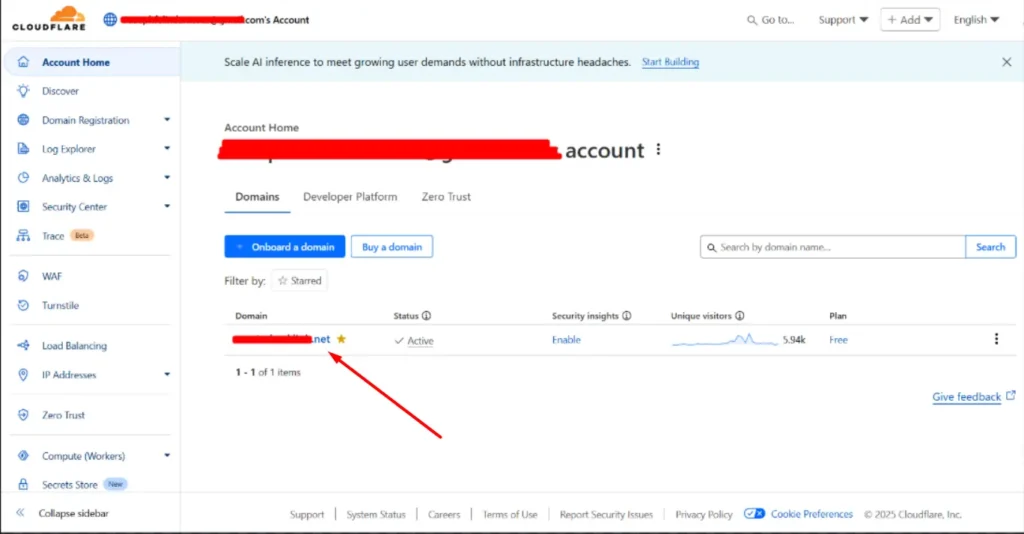Screen dimensions: 1024x534
Task: Dismiss the Scale AI inference banner
Action: click(x=1006, y=62)
